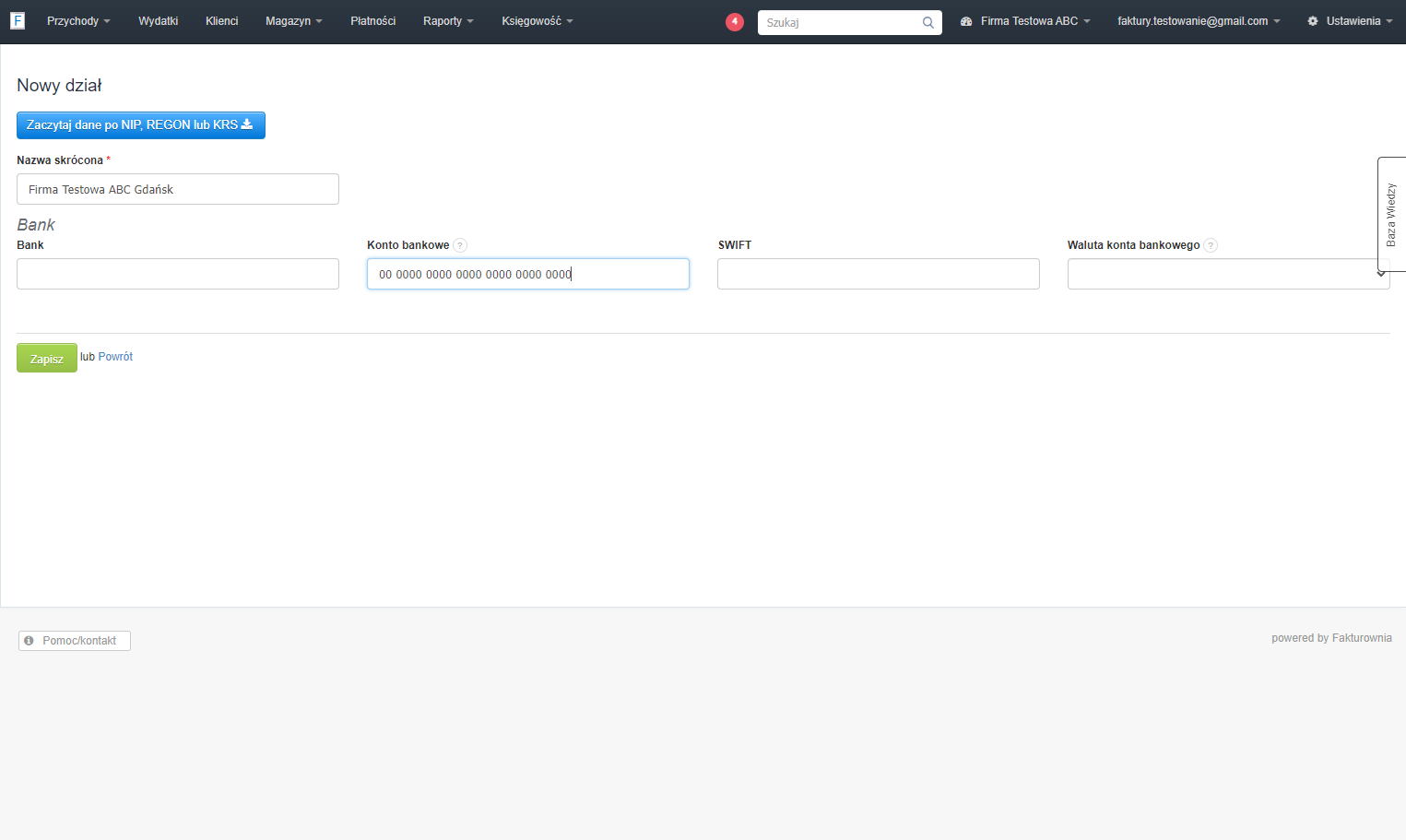1406x840 pixels.
Task: Open the Raporty dropdown menu
Action: pyautogui.click(x=448, y=21)
